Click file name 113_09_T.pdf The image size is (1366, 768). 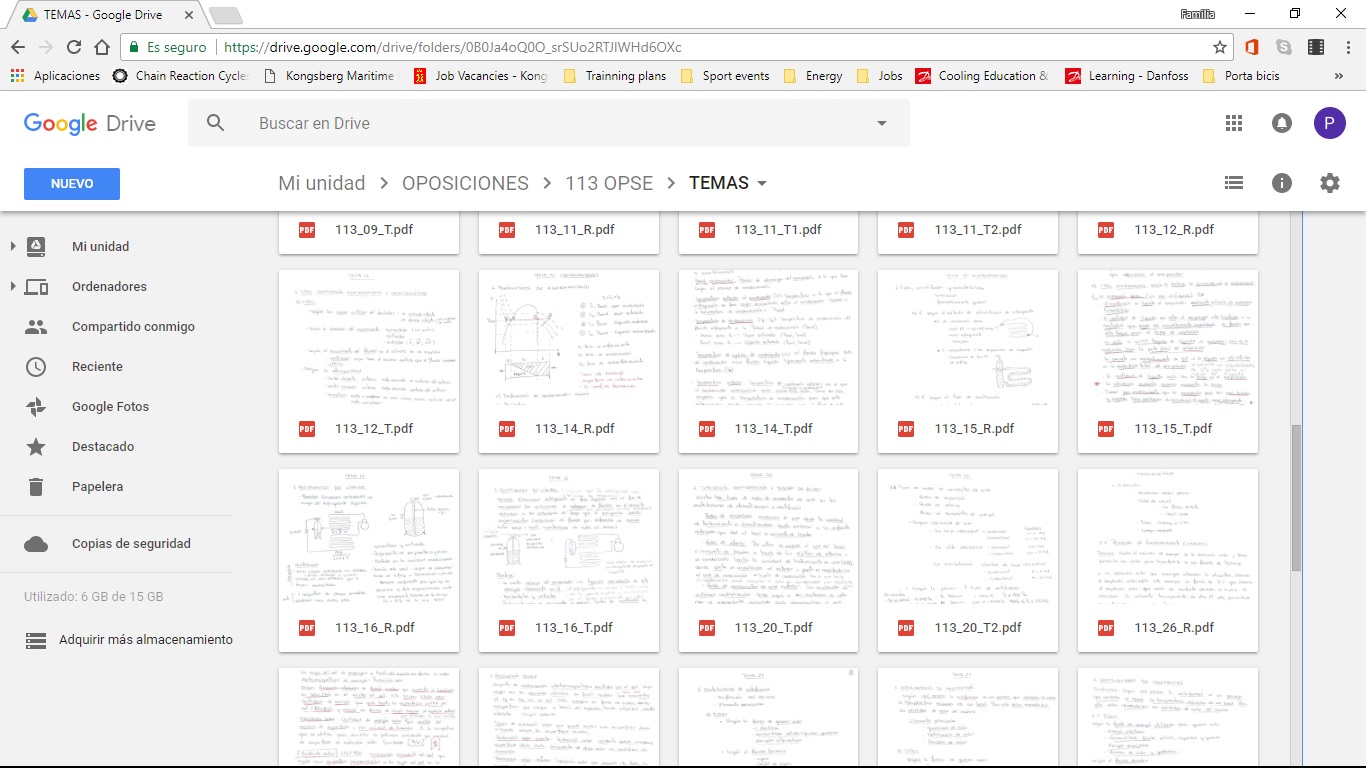tap(374, 229)
